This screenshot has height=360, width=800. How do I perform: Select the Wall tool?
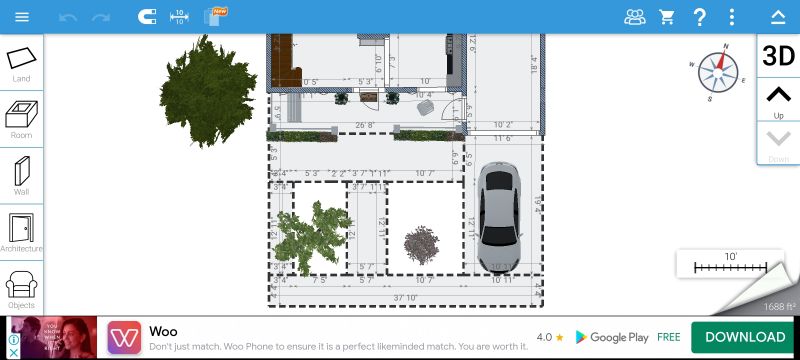[x=21, y=176]
